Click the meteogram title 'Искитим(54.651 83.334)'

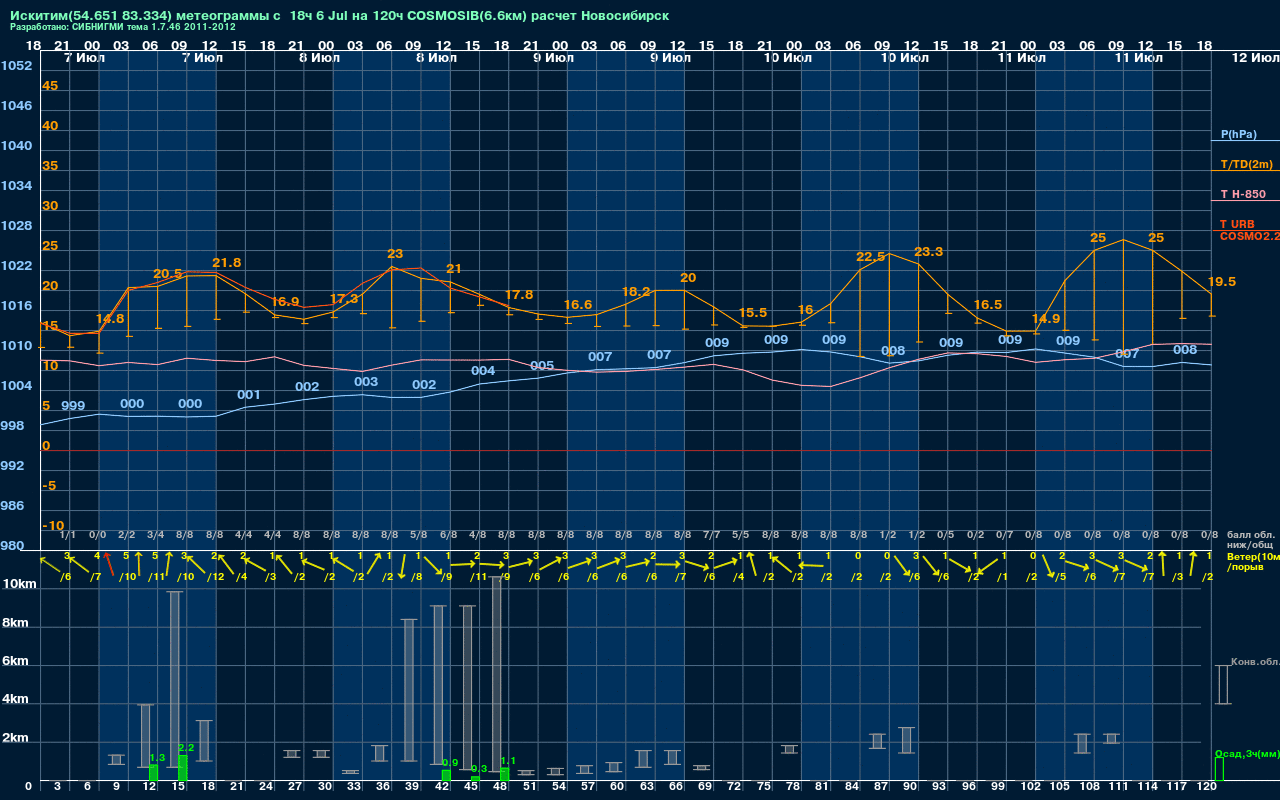pos(91,16)
